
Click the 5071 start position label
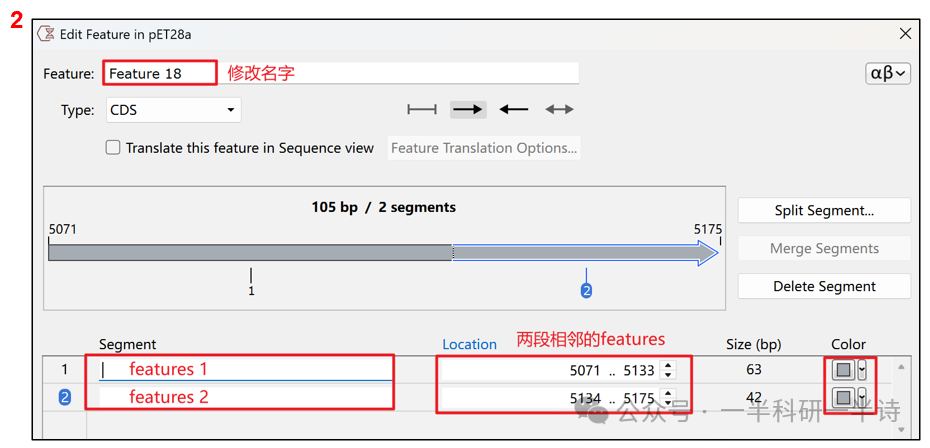point(63,229)
